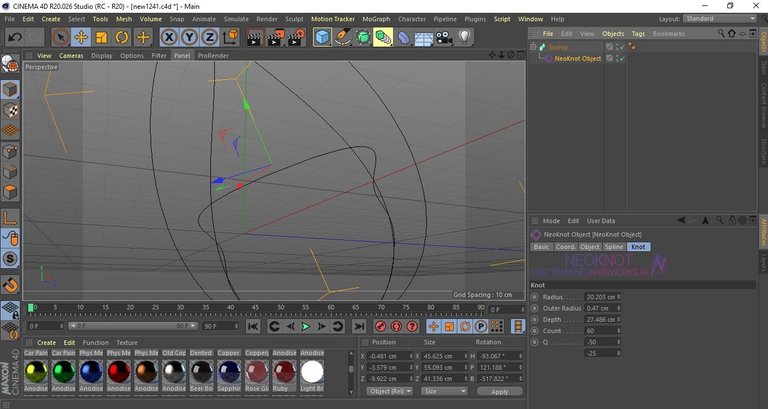The width and height of the screenshot is (768, 409).
Task: Activate the Move tool
Action: click(81, 37)
